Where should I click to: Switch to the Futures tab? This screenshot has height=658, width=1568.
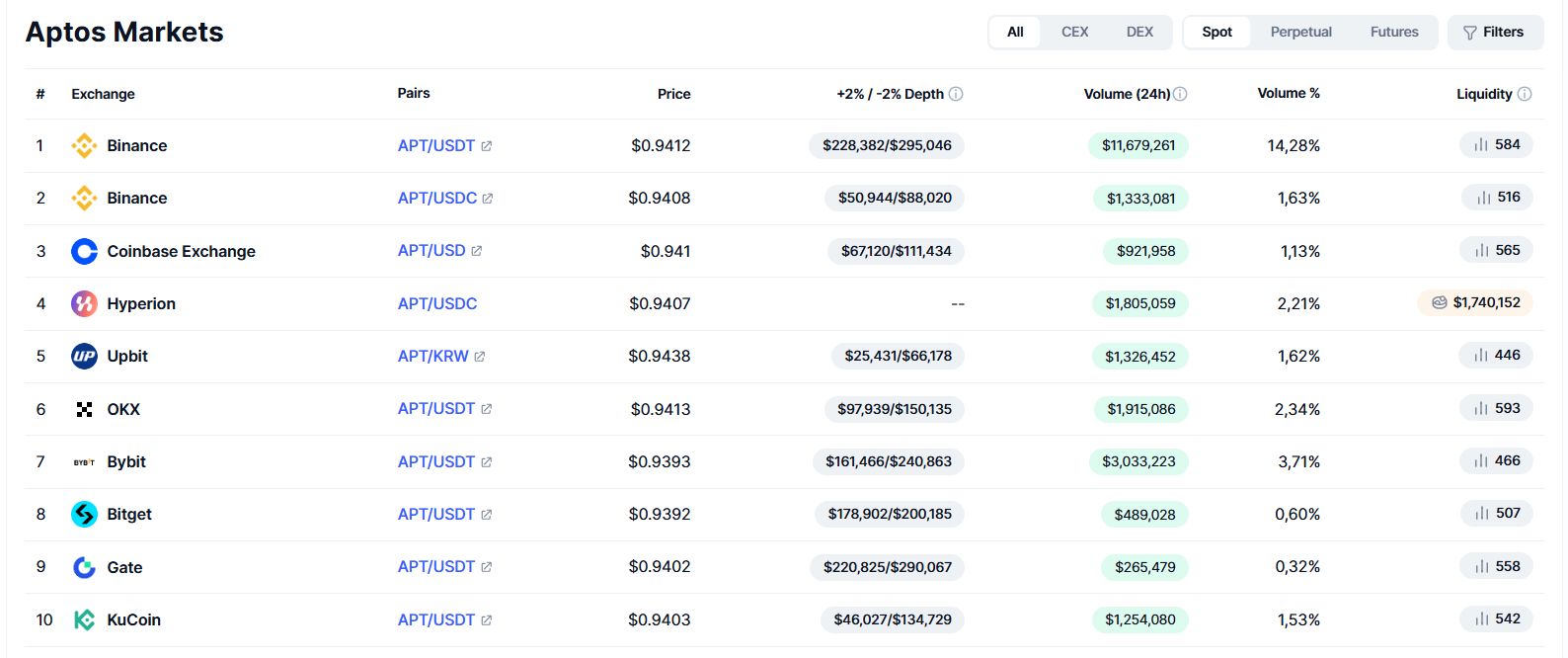click(x=1394, y=32)
